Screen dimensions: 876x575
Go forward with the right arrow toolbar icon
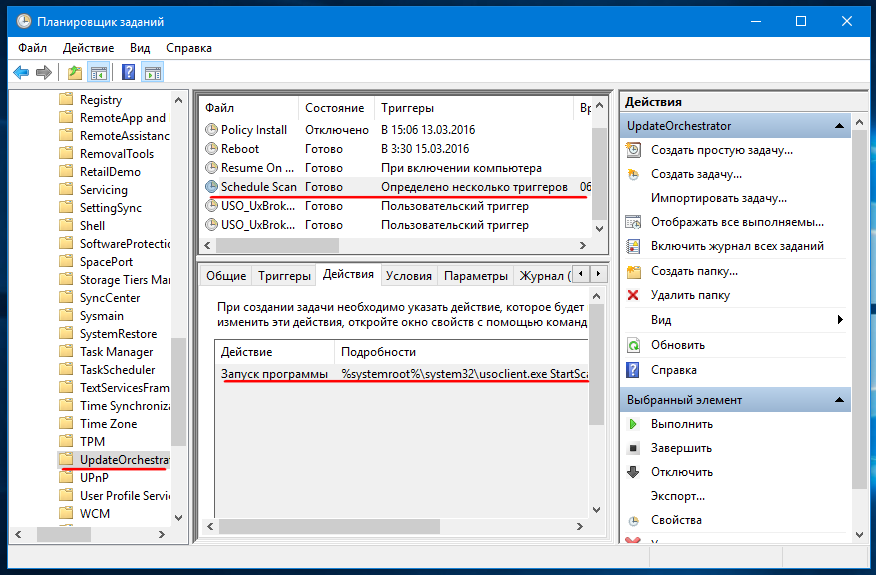tap(44, 72)
